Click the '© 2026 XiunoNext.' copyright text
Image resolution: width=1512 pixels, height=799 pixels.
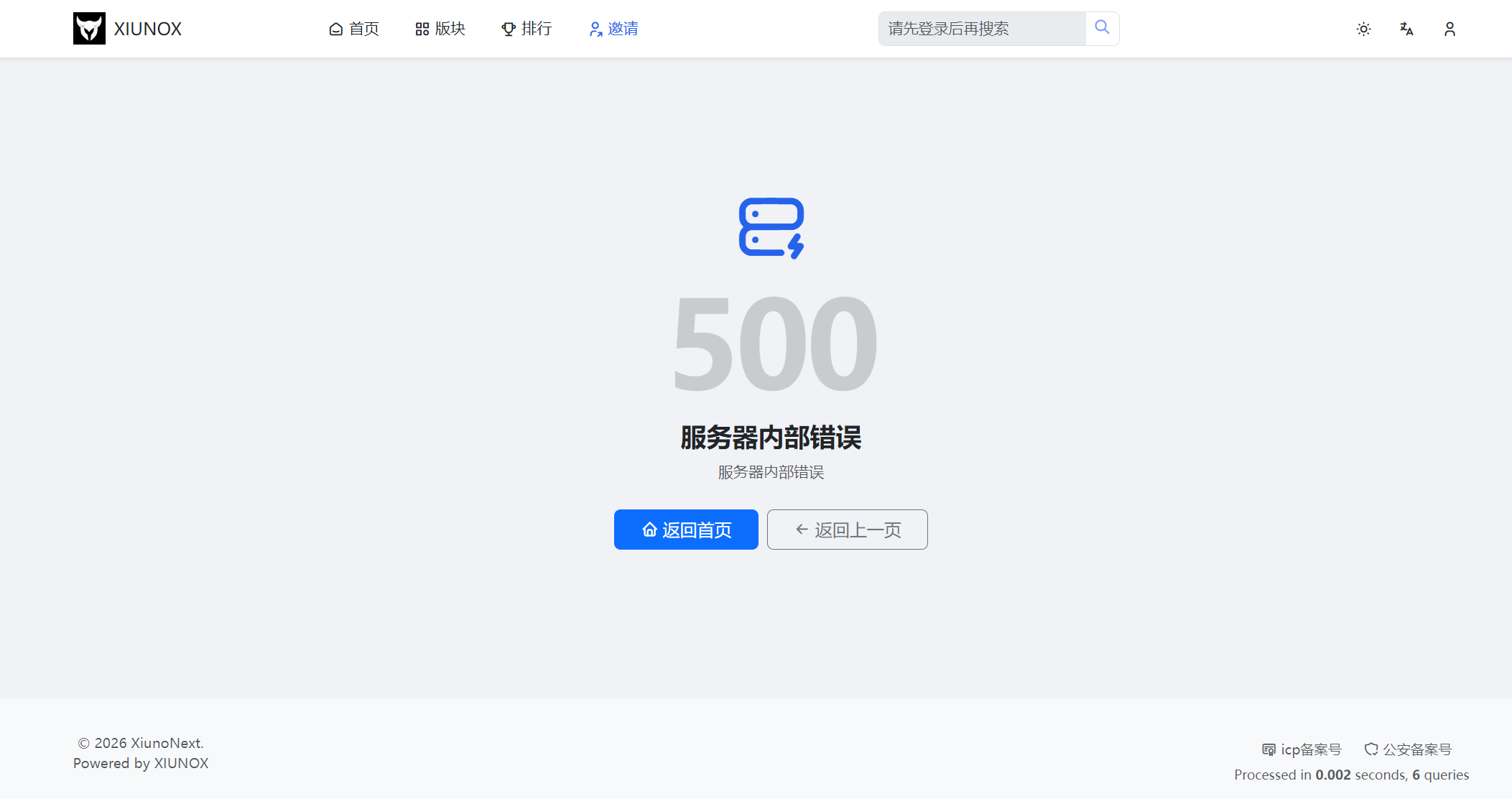(x=141, y=743)
